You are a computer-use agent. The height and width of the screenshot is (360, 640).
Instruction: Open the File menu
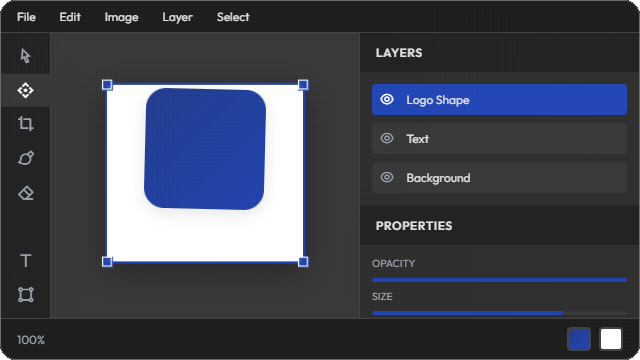(x=26, y=17)
